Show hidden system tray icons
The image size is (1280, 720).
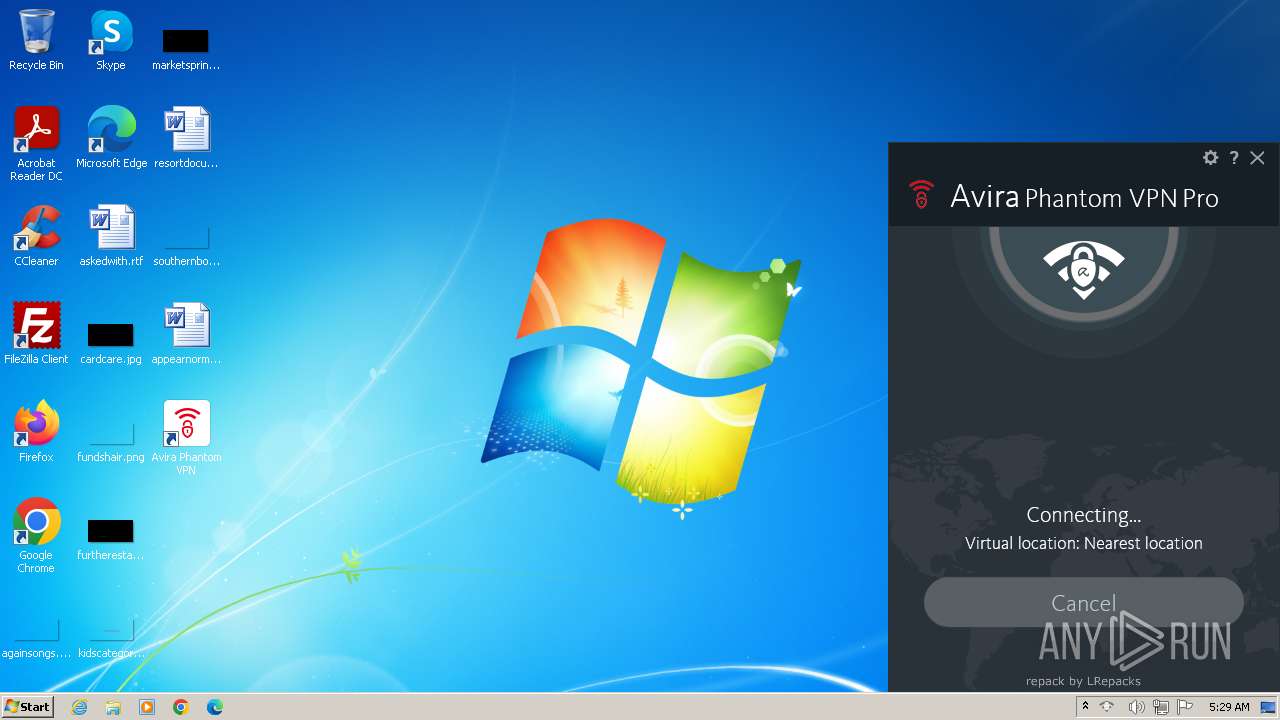click(x=1085, y=707)
